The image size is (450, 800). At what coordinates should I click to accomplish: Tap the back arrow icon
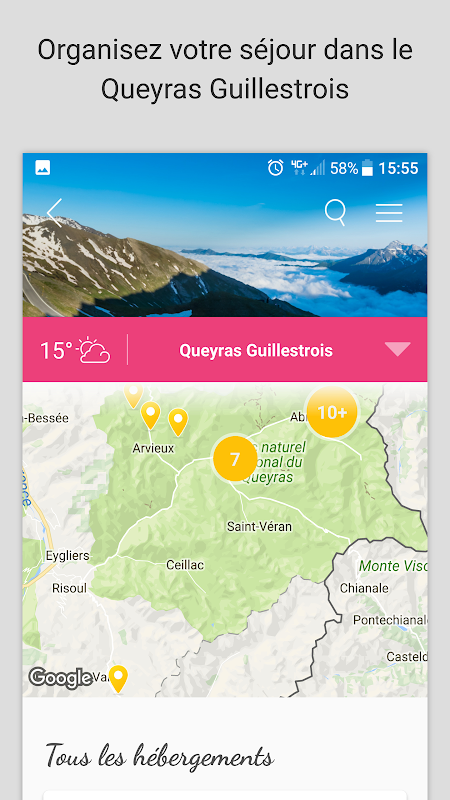tap(54, 213)
